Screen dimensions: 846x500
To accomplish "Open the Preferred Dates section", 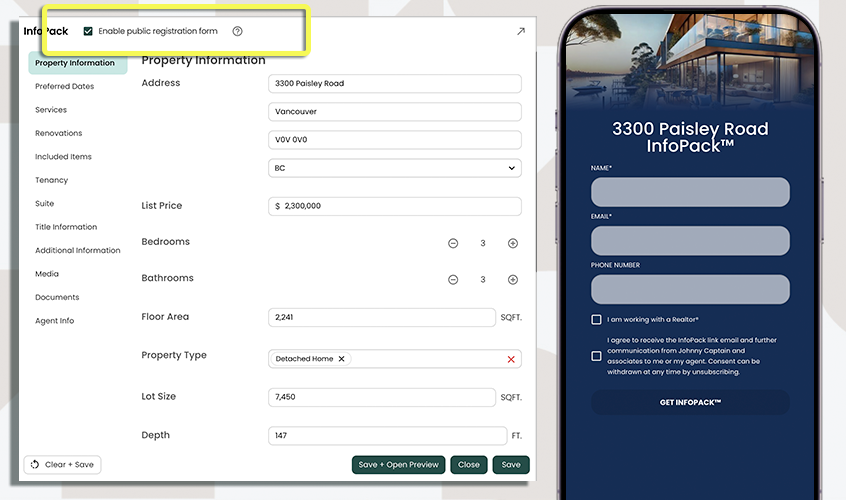I will [x=64, y=87].
